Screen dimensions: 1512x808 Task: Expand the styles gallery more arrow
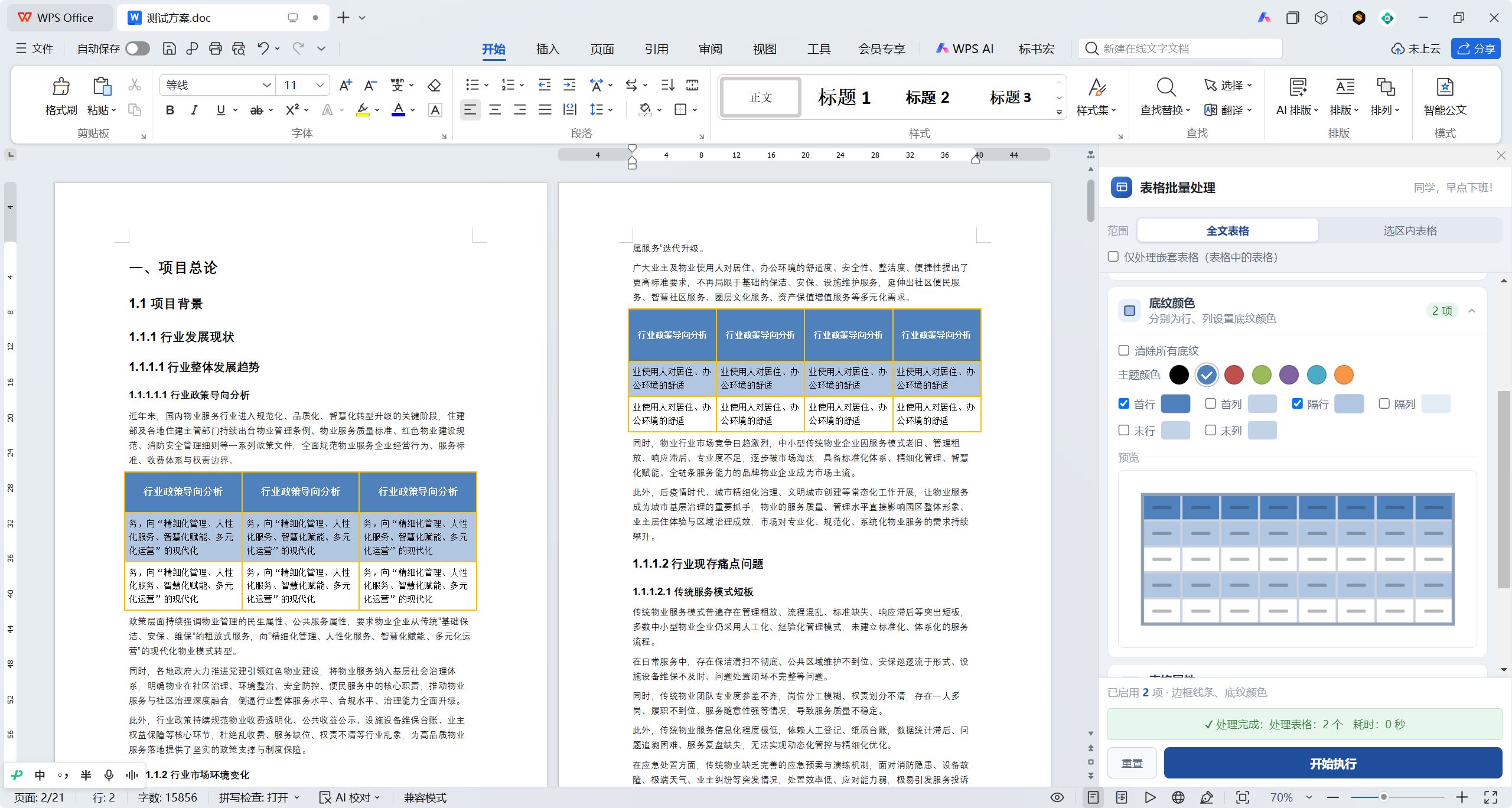tap(1059, 112)
